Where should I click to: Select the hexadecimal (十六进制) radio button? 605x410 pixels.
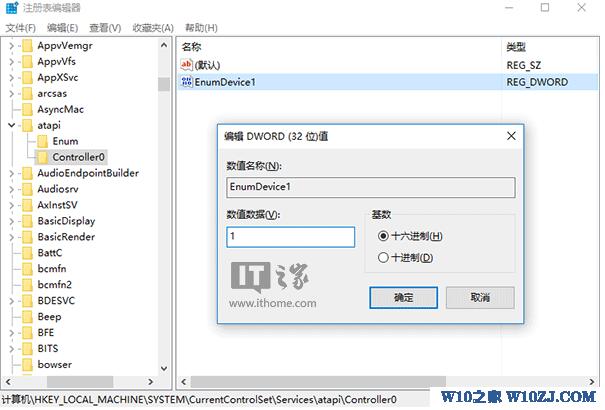[x=383, y=235]
